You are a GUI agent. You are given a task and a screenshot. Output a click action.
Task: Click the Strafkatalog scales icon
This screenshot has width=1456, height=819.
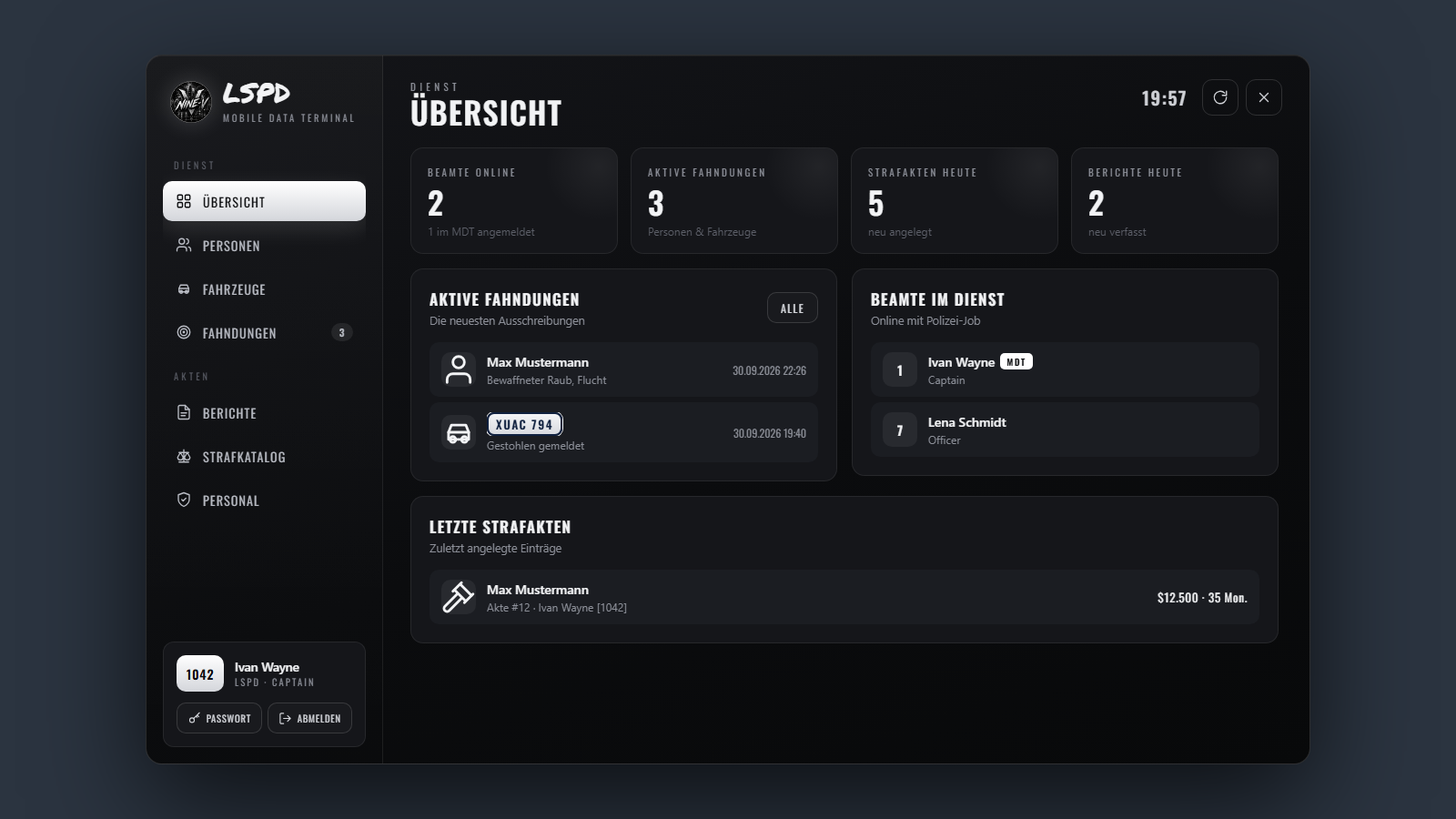pos(184,456)
